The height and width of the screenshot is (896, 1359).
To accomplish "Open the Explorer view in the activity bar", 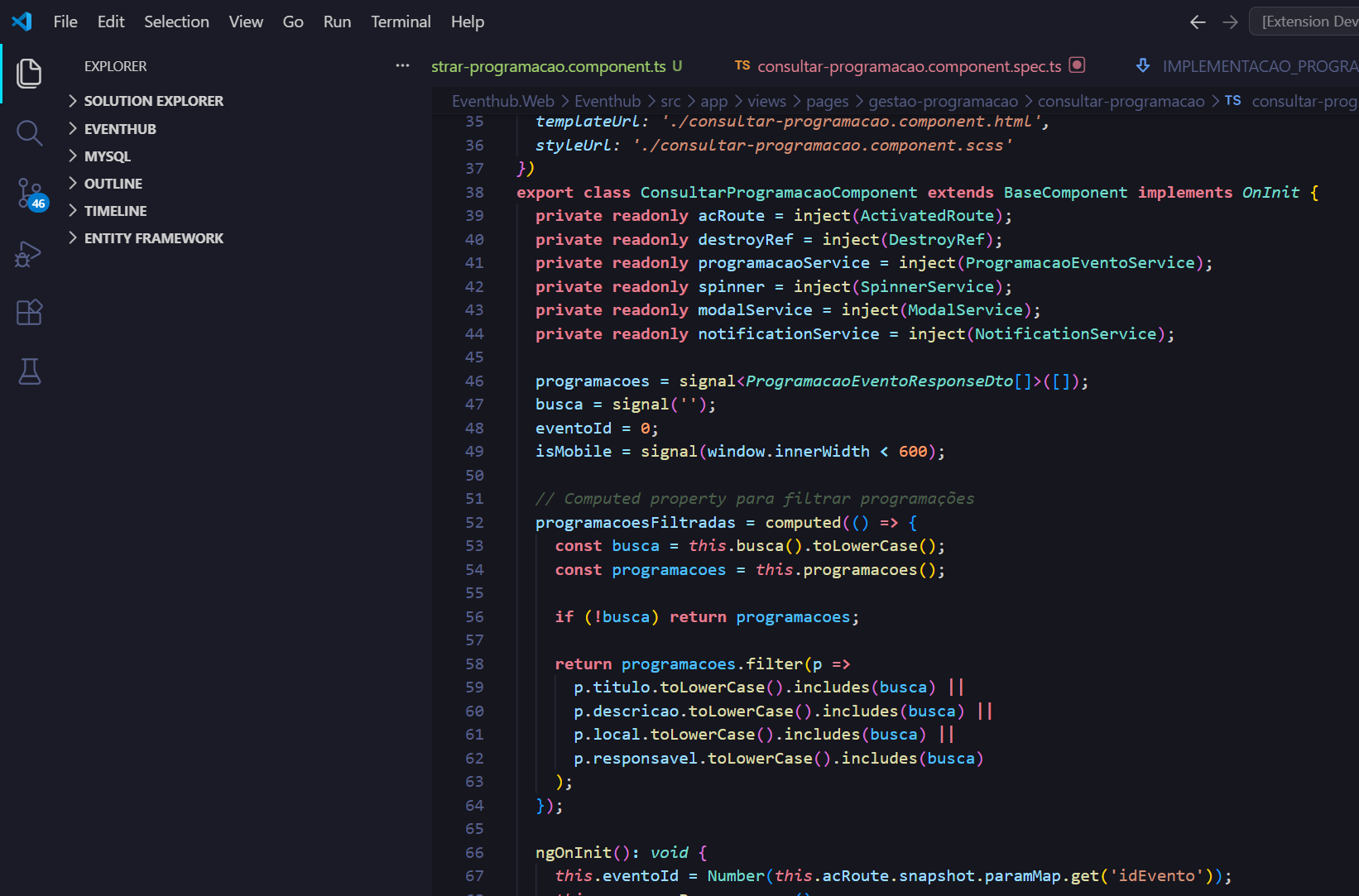I will [30, 74].
